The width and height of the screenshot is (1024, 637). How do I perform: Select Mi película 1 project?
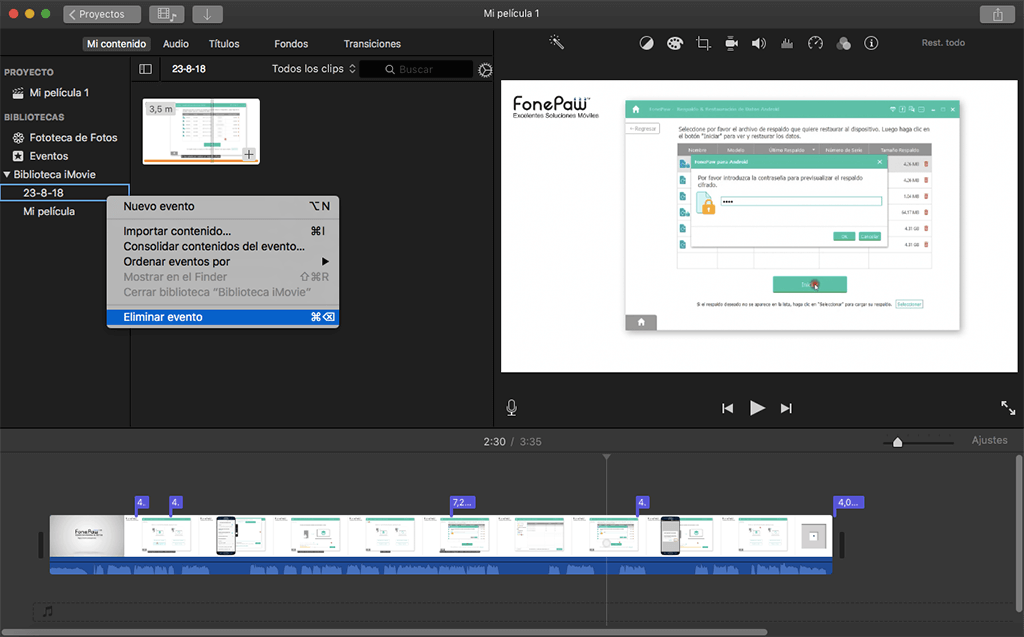click(59, 93)
